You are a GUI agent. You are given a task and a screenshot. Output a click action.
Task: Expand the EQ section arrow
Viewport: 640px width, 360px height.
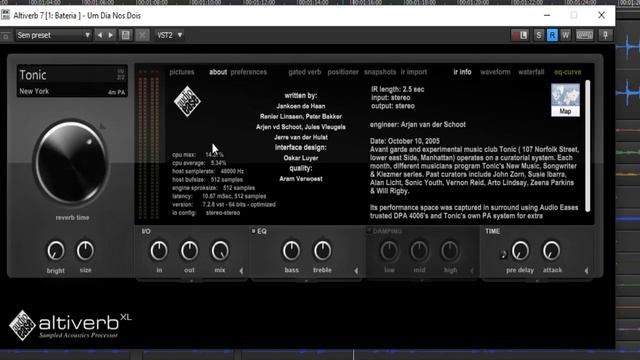[x=356, y=271]
